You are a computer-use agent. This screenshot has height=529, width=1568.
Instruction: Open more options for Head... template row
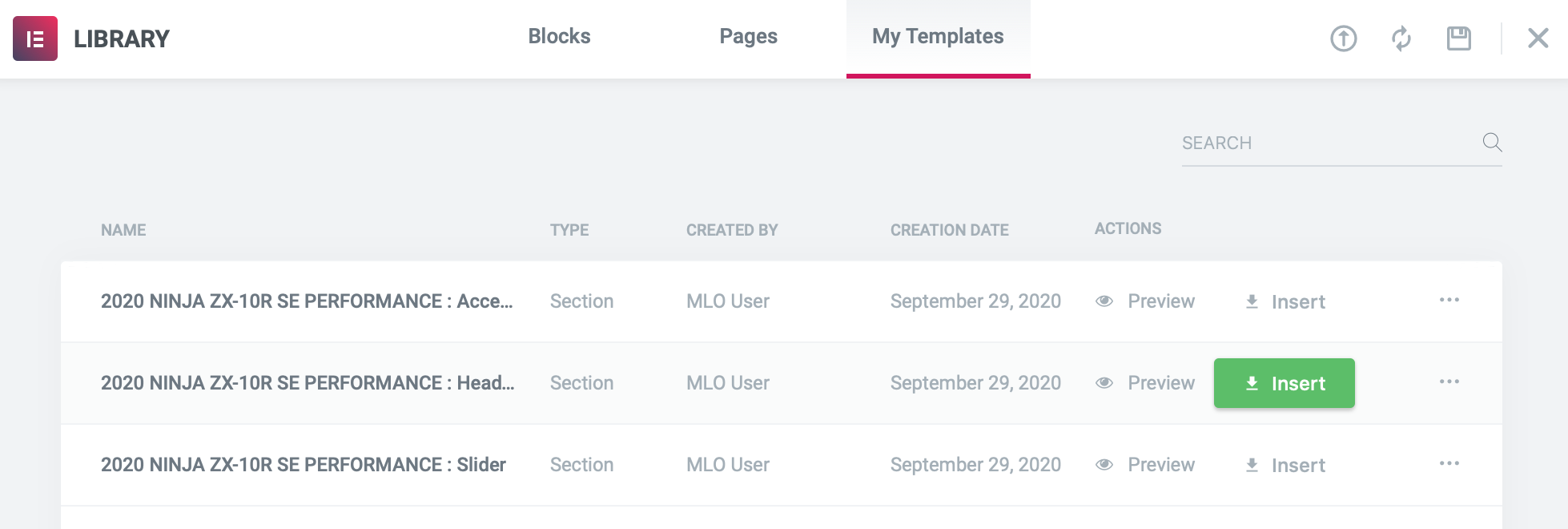click(x=1449, y=382)
